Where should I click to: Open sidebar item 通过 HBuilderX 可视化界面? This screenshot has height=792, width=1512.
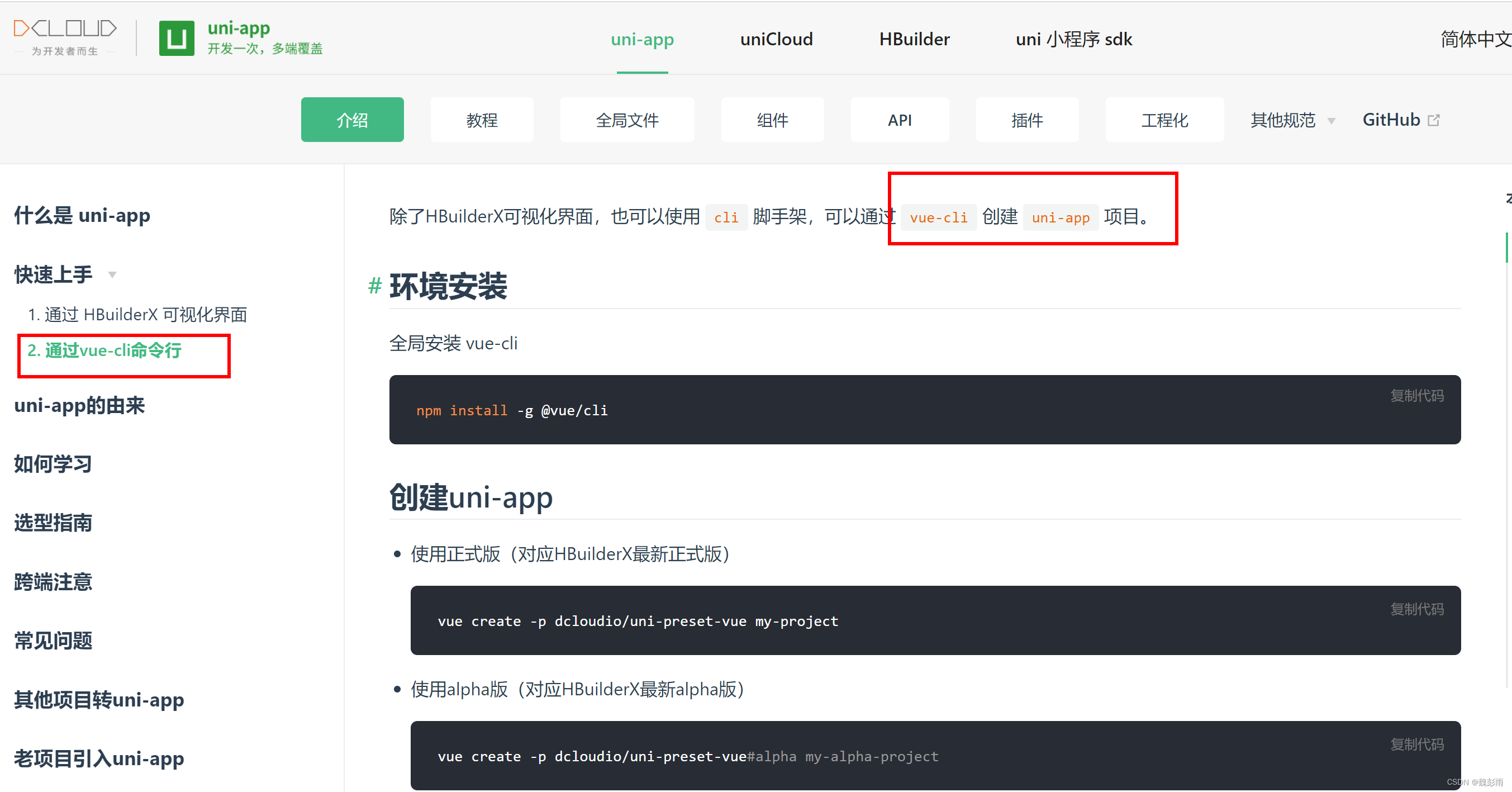[x=137, y=315]
